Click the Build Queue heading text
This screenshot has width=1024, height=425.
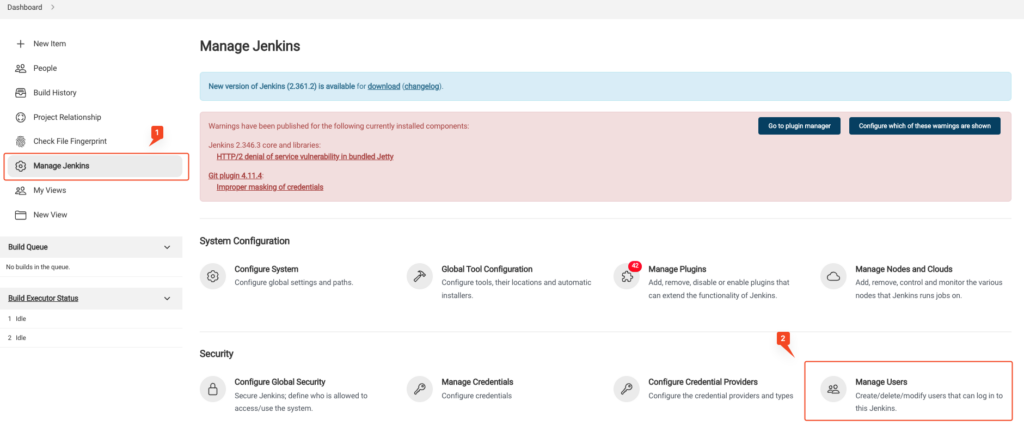[27, 247]
